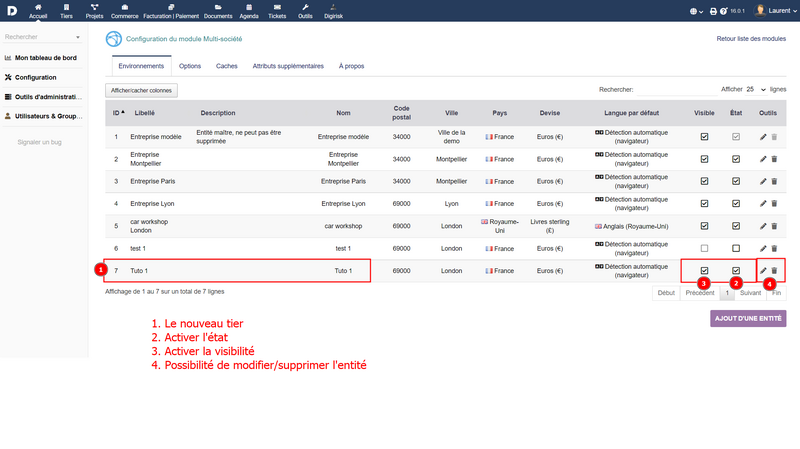
Task: Click AJOUT D'UNE ENTITÉ button
Action: [x=748, y=318]
